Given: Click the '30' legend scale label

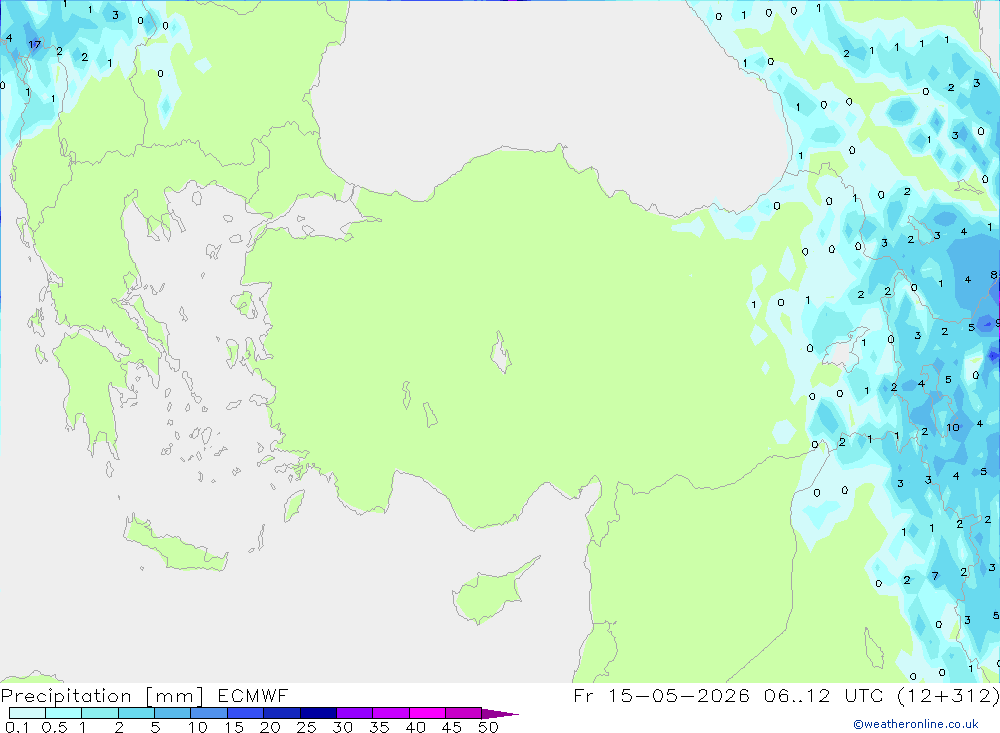Looking at the screenshot, I should point(343,727).
